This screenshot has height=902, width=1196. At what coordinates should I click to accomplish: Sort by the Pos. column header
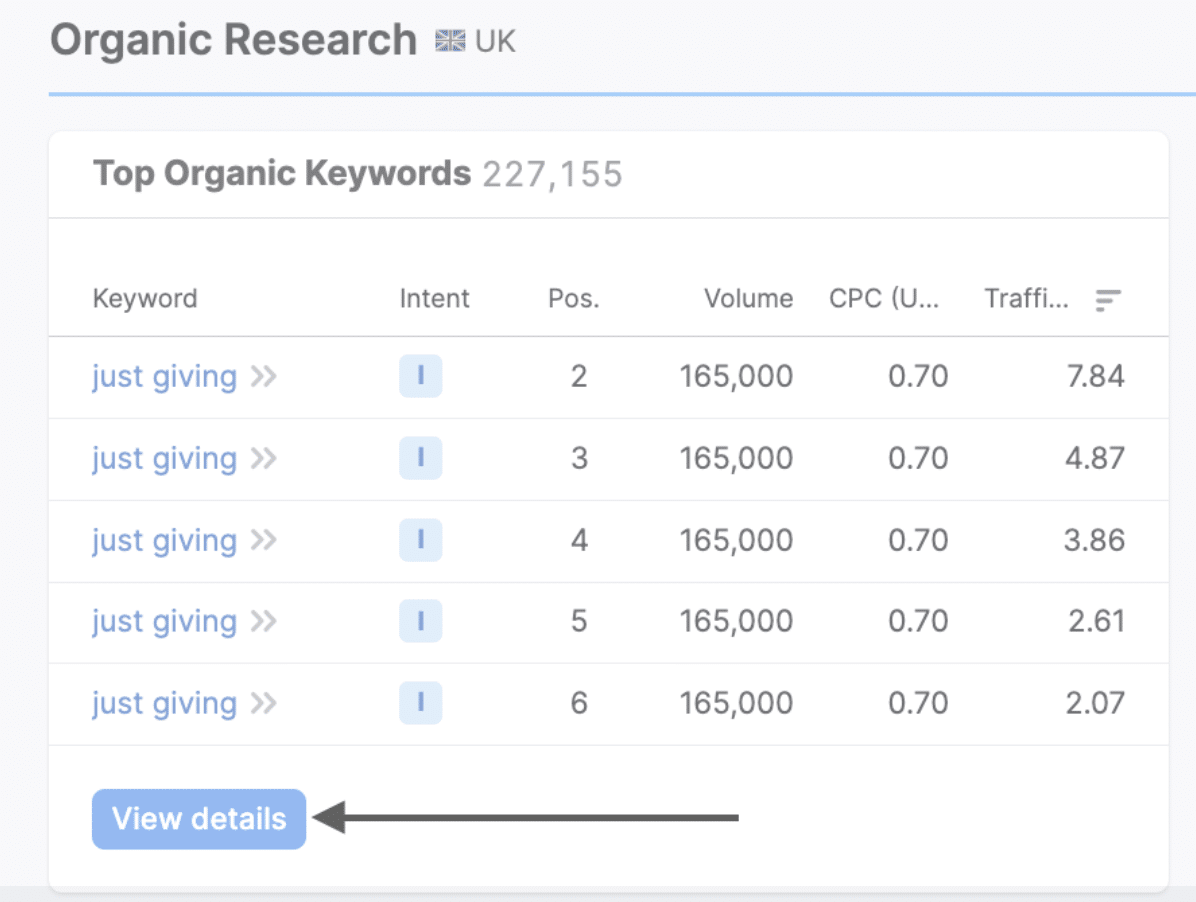pos(574,298)
